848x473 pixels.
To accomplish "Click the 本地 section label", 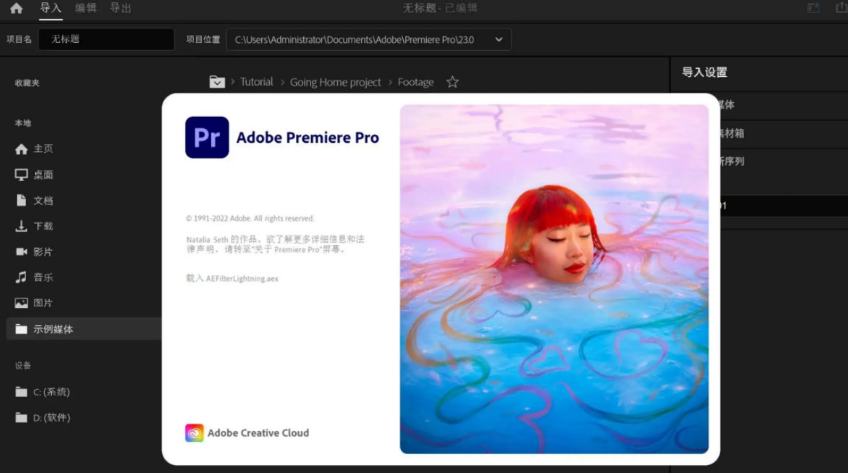I will pos(23,123).
